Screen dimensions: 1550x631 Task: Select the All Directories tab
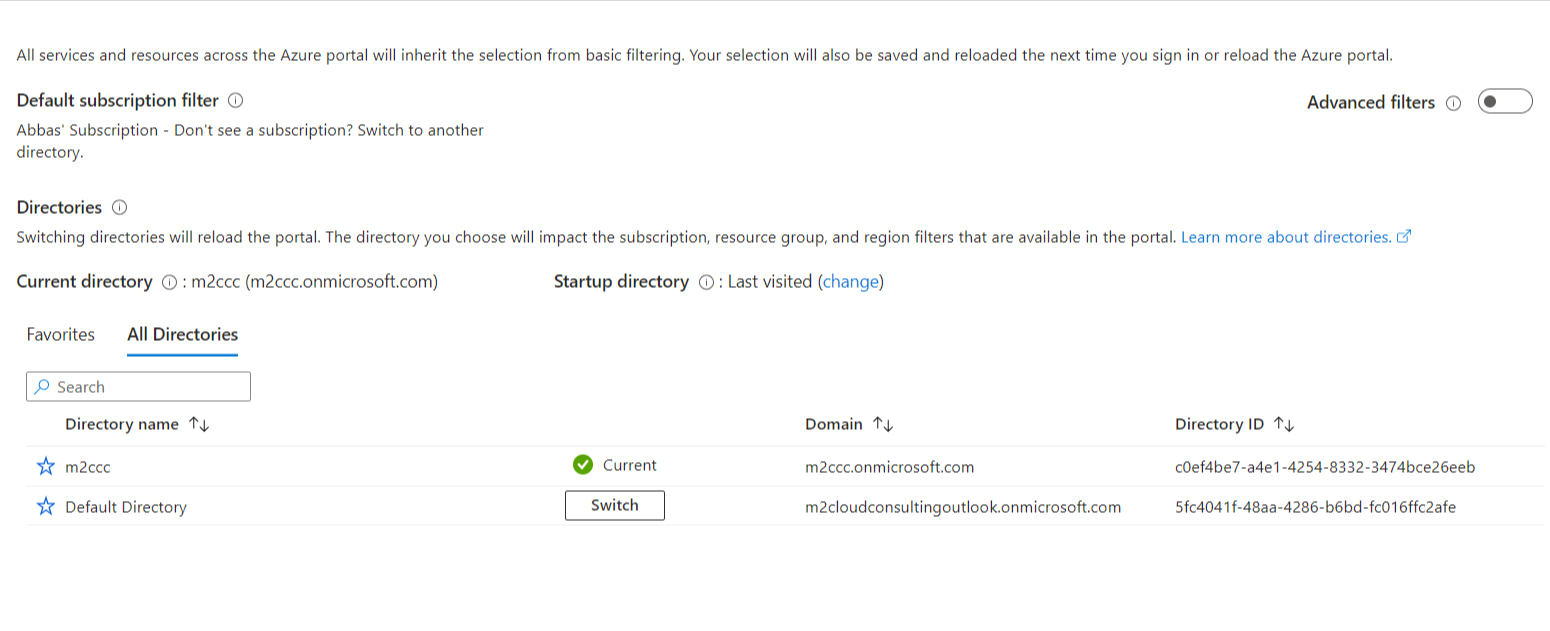coord(183,335)
